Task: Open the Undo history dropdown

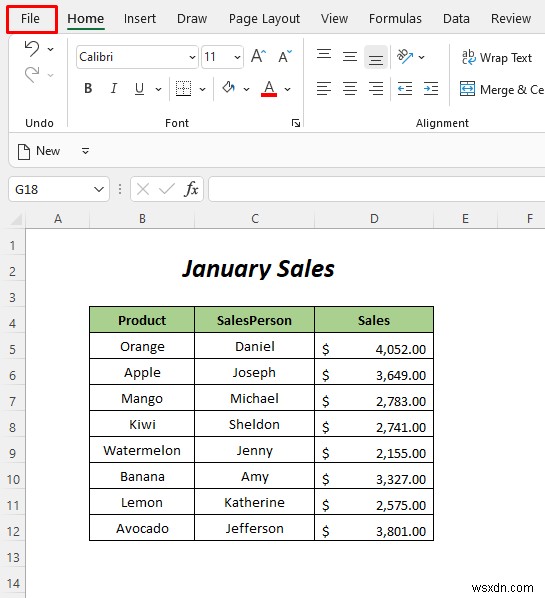Action: click(x=50, y=49)
